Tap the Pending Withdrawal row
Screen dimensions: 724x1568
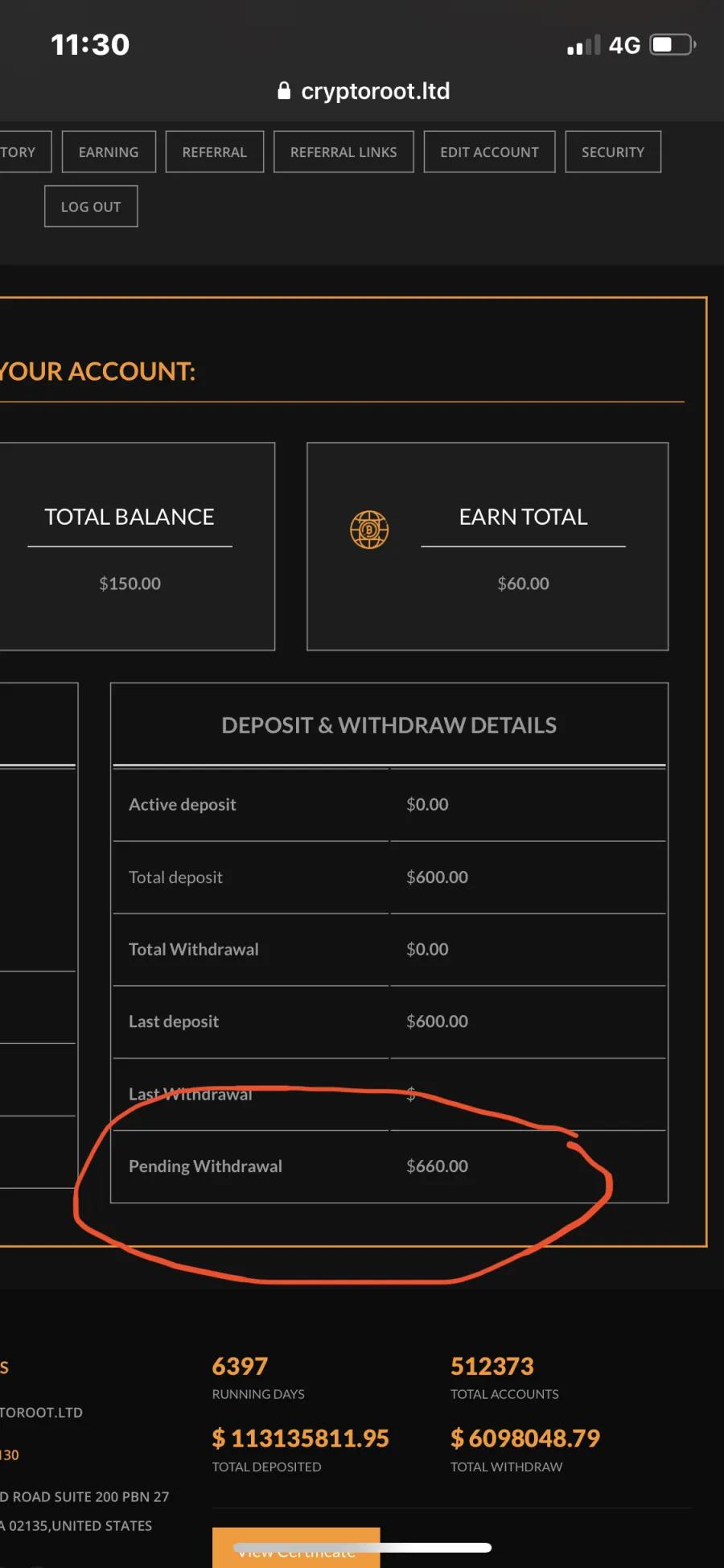click(x=389, y=1166)
